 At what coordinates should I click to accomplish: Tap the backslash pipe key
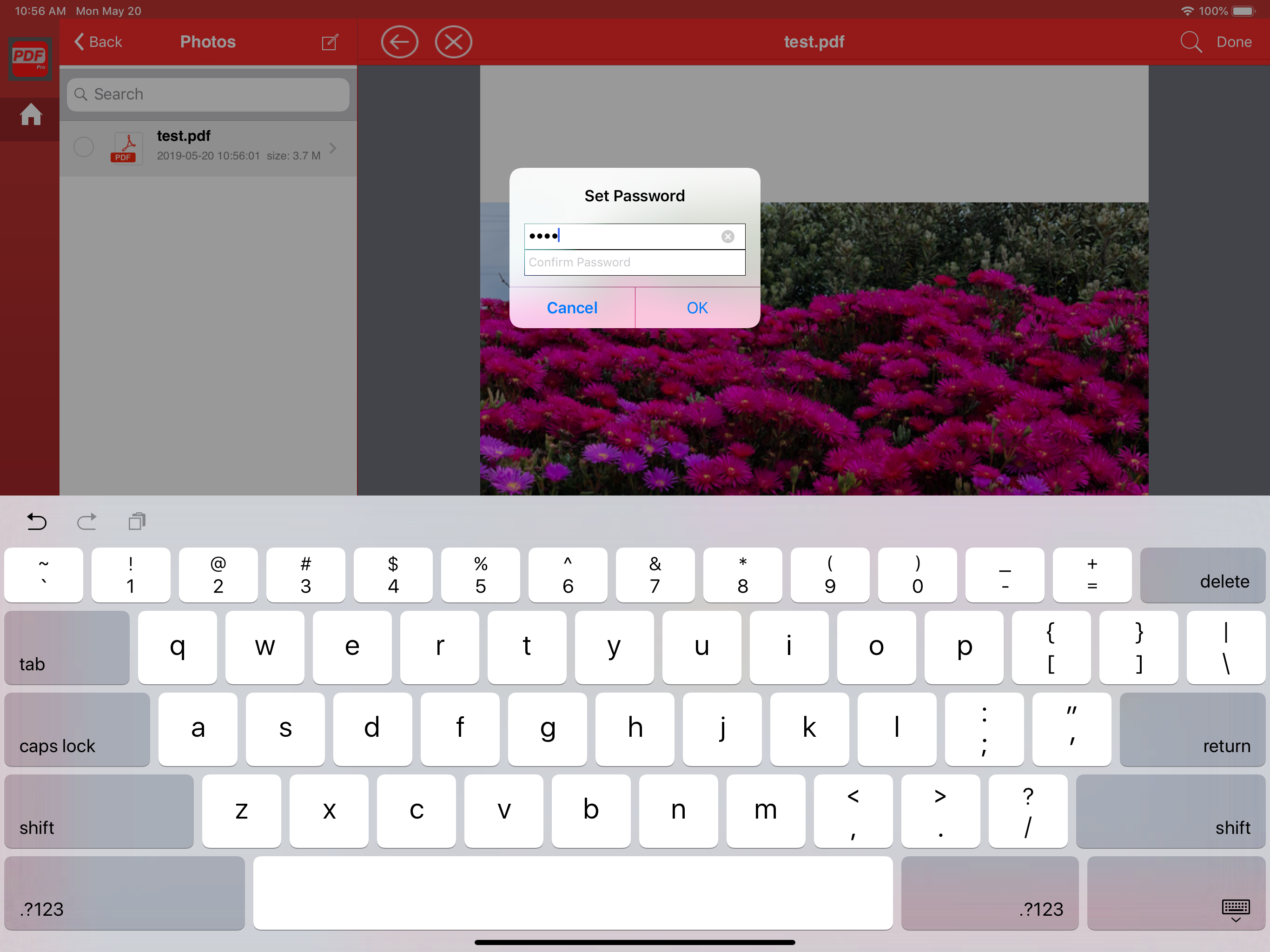click(1226, 648)
